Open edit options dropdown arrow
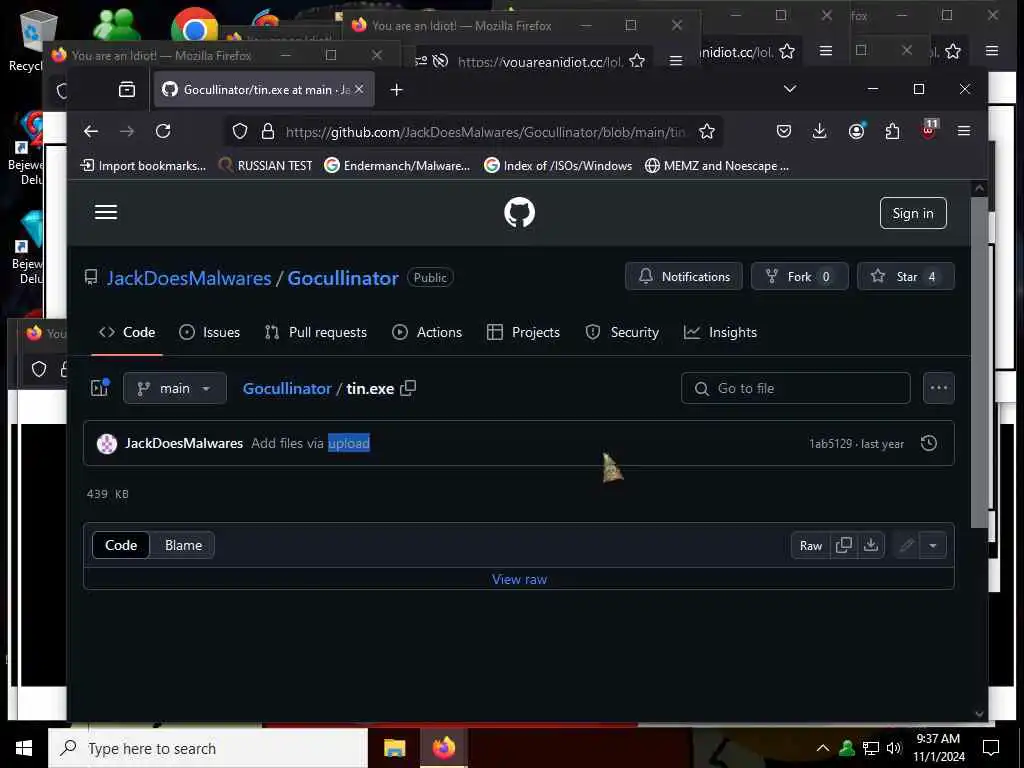Viewport: 1024px width, 768px height. tap(933, 545)
